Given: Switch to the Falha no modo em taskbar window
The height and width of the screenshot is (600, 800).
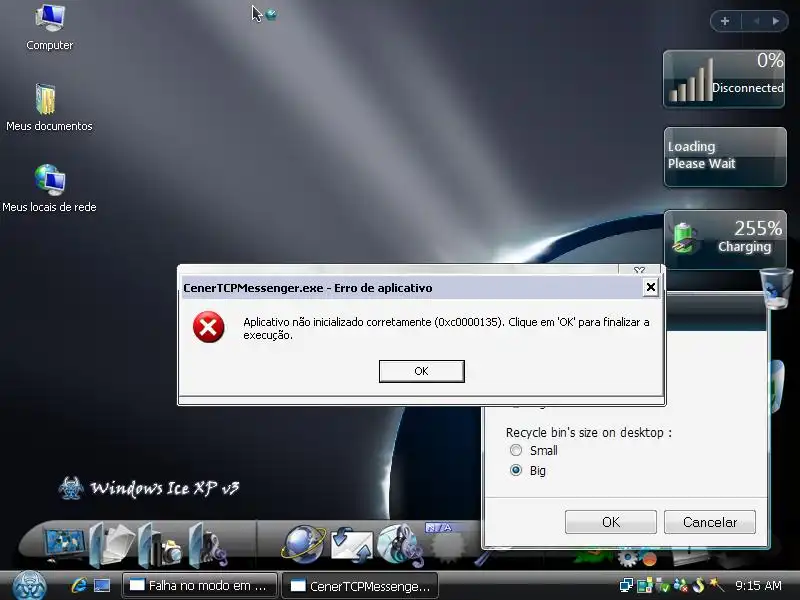Looking at the screenshot, I should (199, 585).
